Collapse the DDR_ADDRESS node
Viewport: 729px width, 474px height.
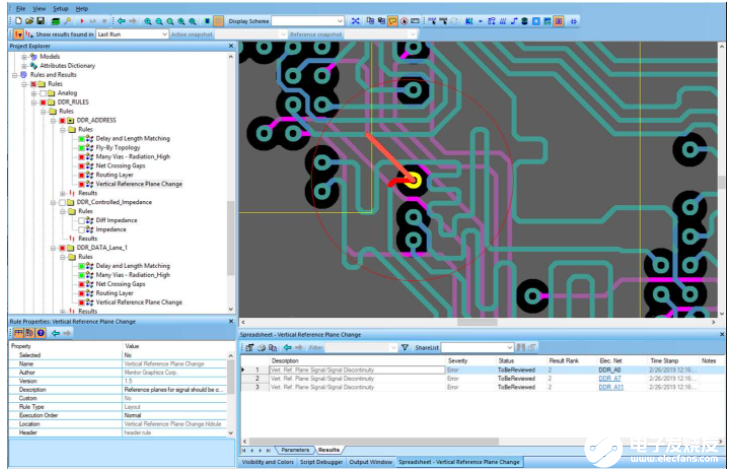pos(53,120)
